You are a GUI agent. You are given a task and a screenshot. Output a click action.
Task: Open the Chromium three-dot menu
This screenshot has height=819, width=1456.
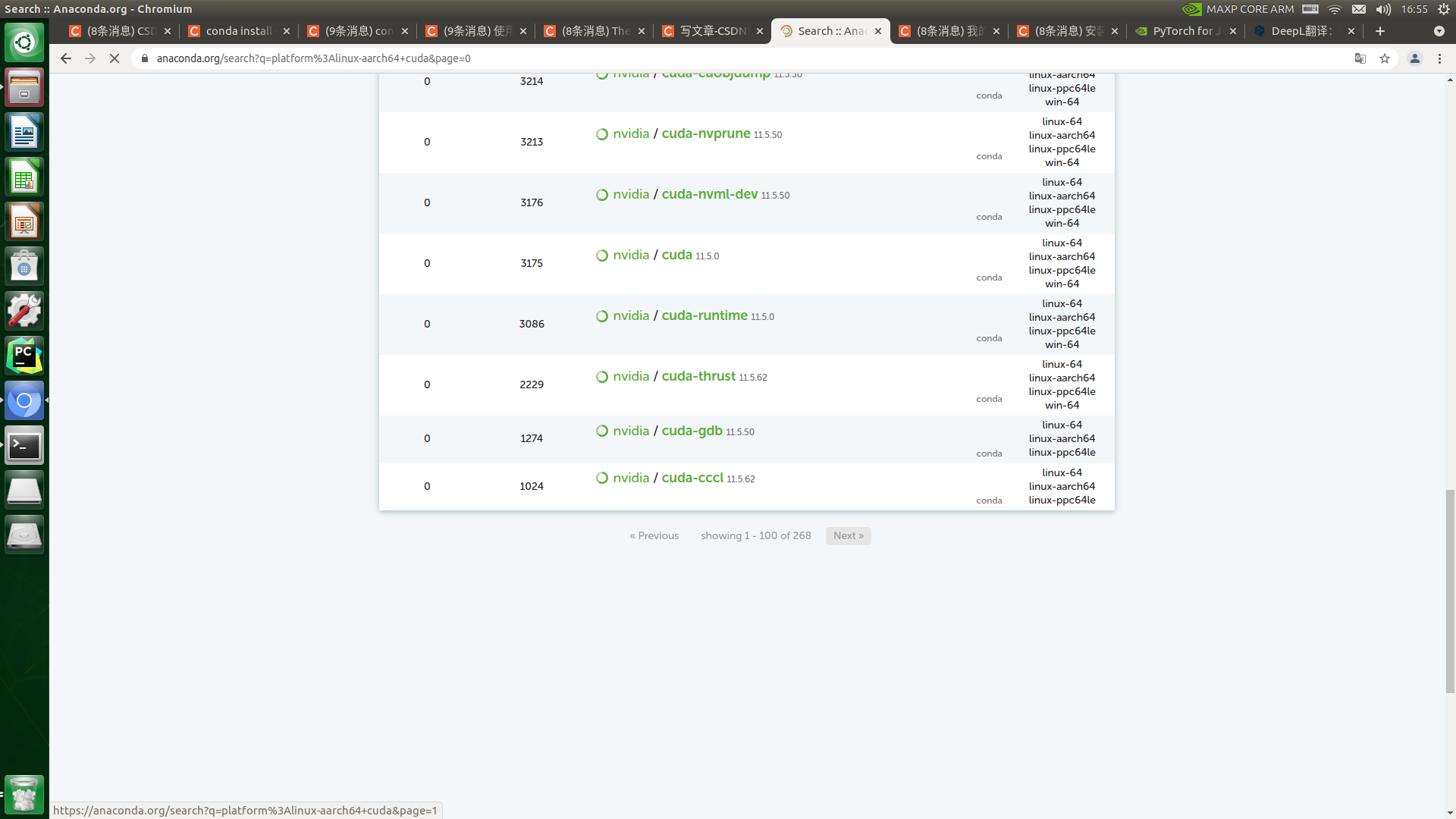click(x=1439, y=58)
